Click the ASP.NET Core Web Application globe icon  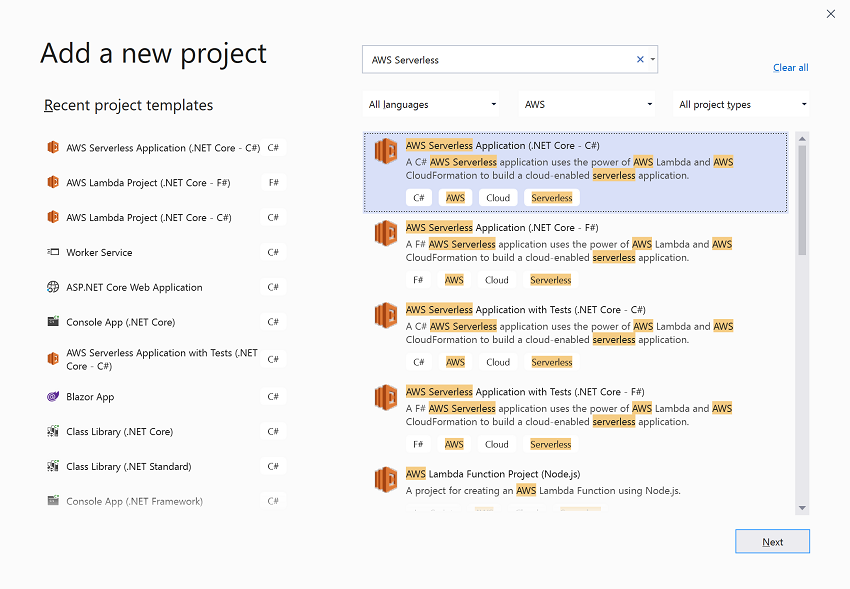53,287
